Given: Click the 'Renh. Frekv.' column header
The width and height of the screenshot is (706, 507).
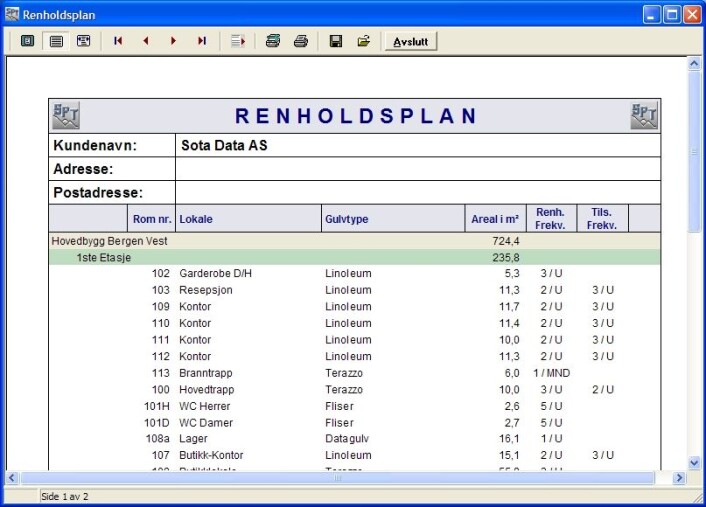Looking at the screenshot, I should click(x=550, y=219).
